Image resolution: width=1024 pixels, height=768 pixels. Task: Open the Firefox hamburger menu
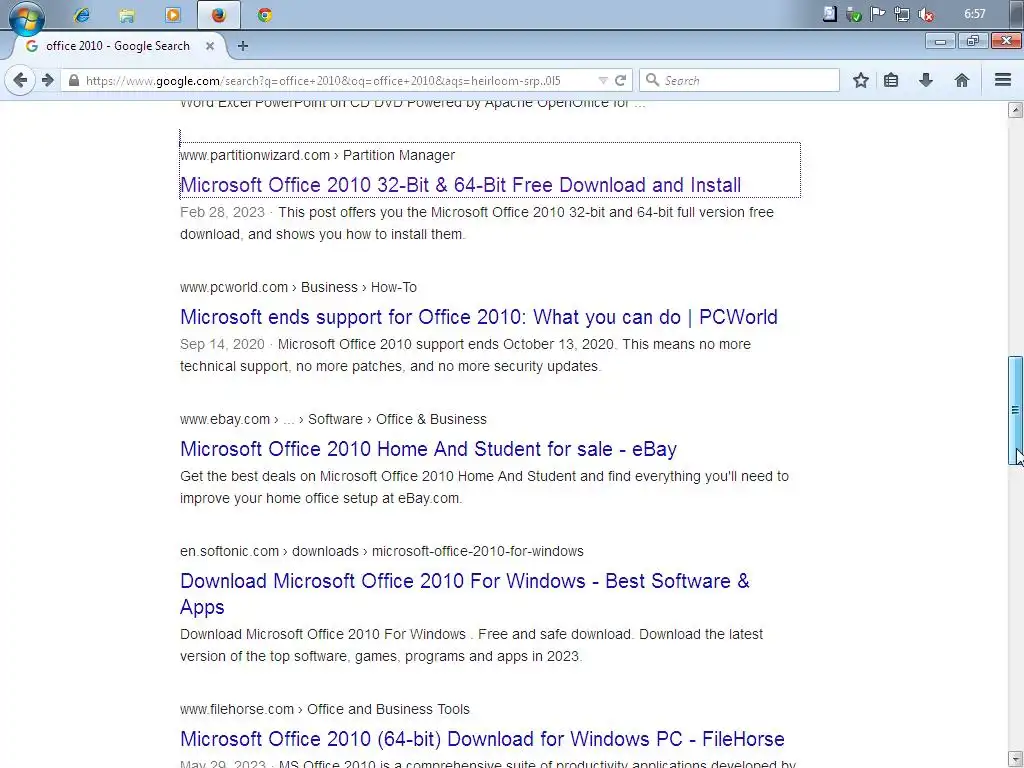click(x=1003, y=80)
